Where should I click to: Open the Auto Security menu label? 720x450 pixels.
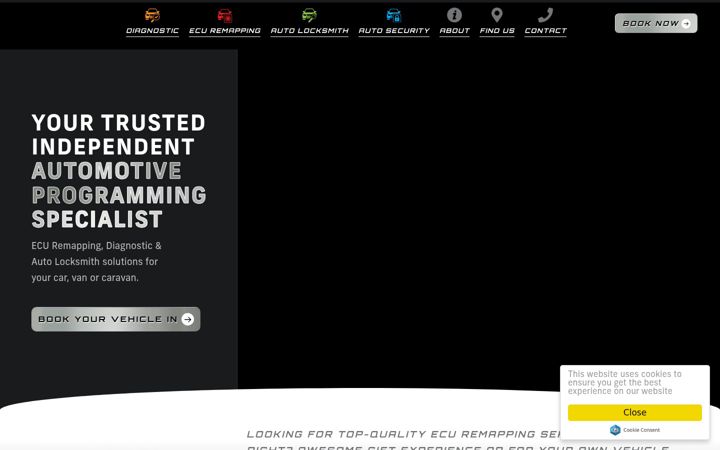(394, 31)
